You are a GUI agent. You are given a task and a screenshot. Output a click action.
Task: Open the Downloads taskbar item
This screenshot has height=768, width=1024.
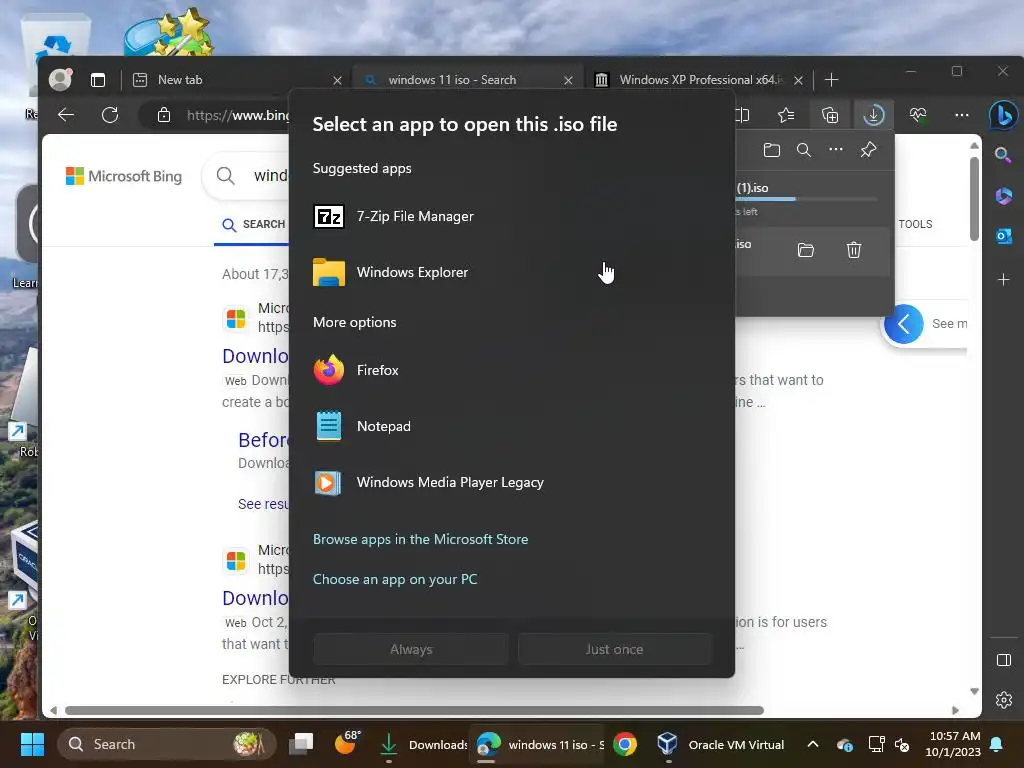423,744
